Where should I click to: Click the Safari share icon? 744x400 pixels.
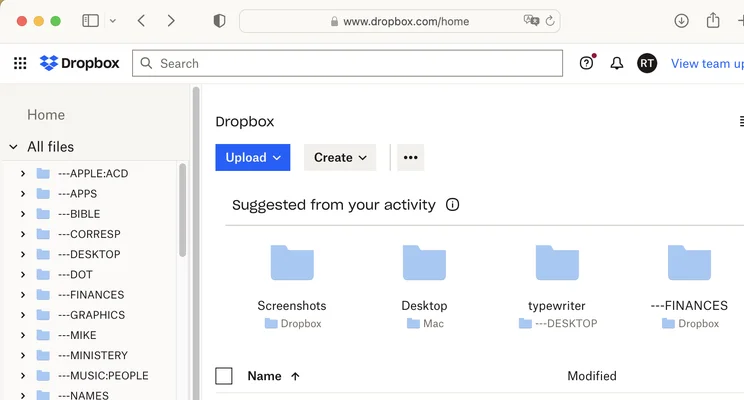[x=713, y=20]
